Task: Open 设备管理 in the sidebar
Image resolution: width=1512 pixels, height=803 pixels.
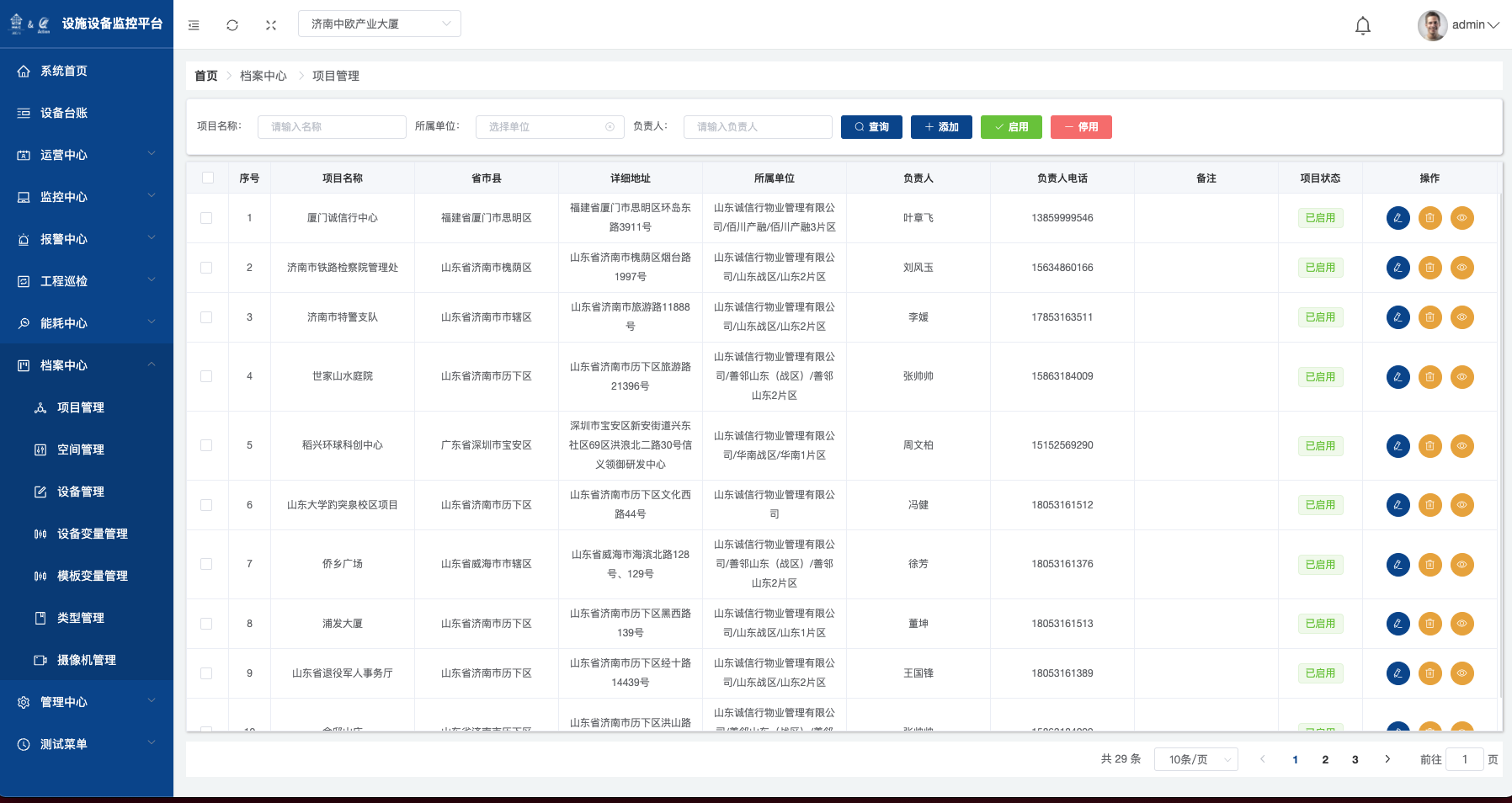Action: pos(81,492)
